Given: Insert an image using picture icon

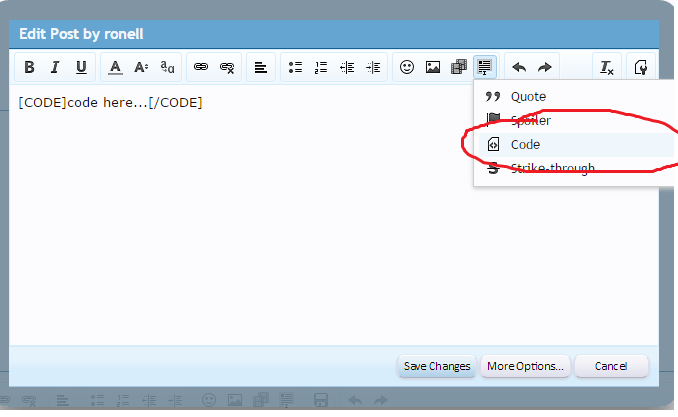Looking at the screenshot, I should coord(433,67).
